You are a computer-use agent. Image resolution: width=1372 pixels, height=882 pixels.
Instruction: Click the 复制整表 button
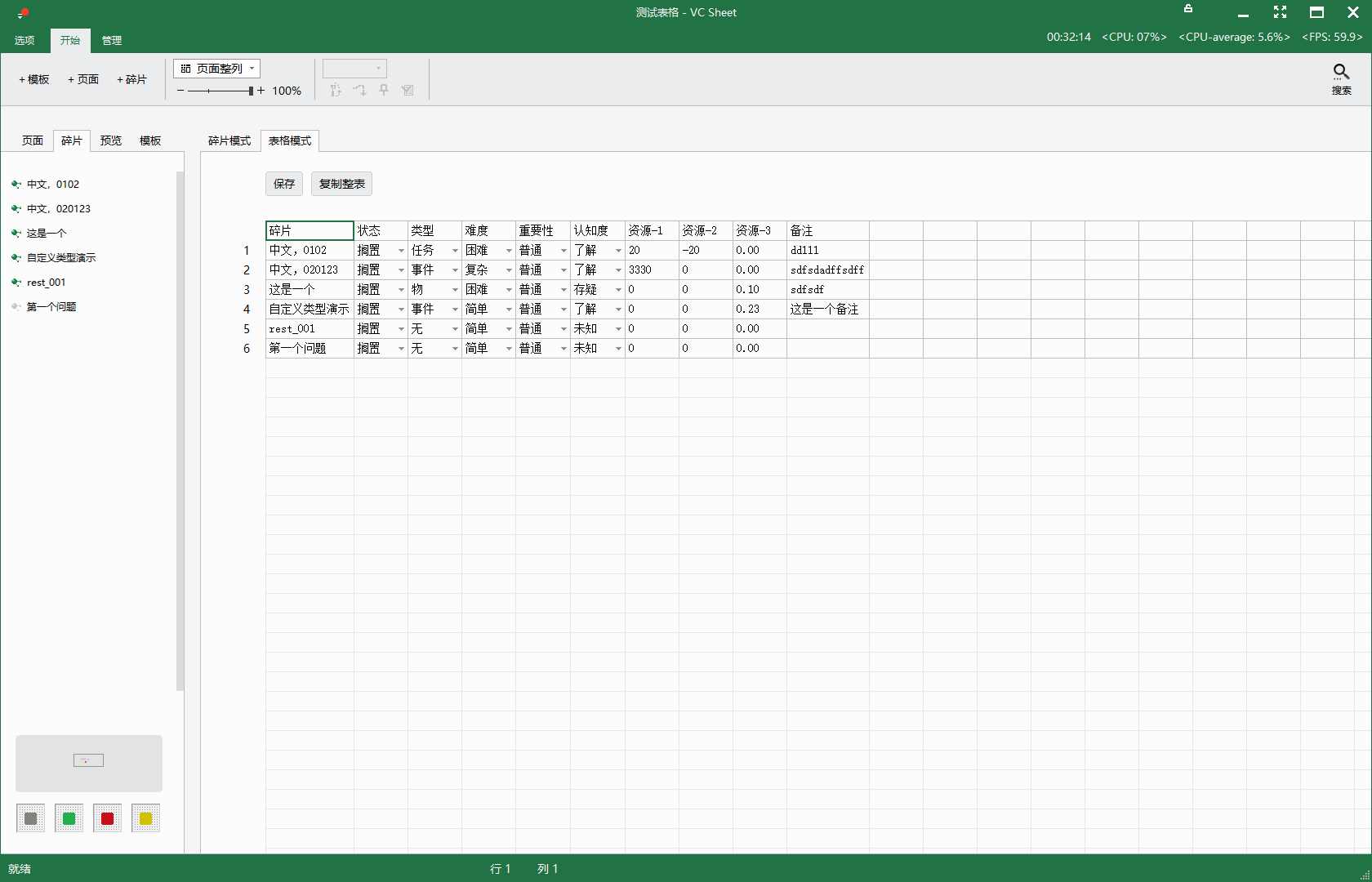[341, 184]
